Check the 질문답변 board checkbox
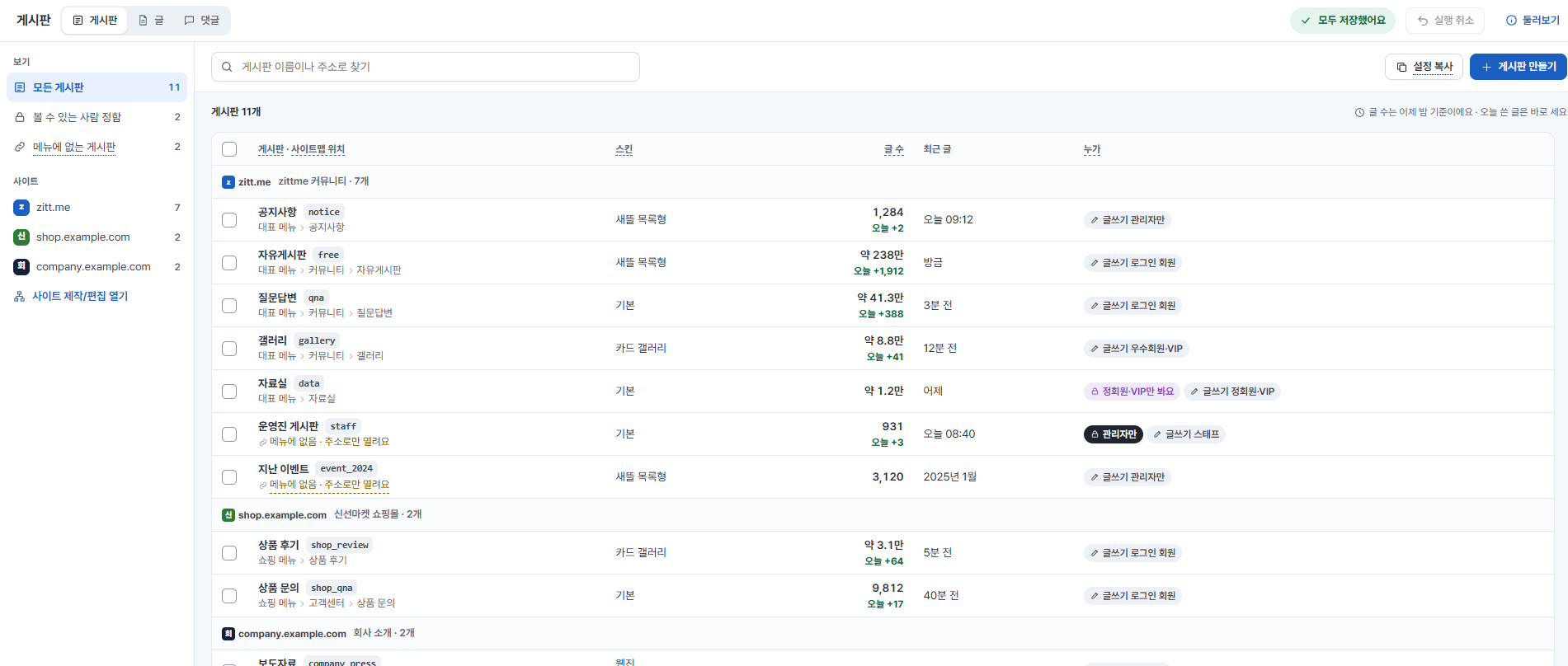The image size is (1568, 666). tap(229, 306)
